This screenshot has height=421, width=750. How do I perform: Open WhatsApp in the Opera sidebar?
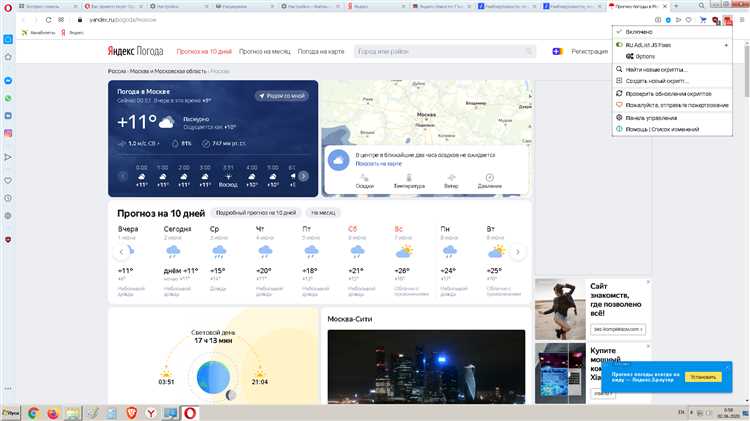pos(8,99)
